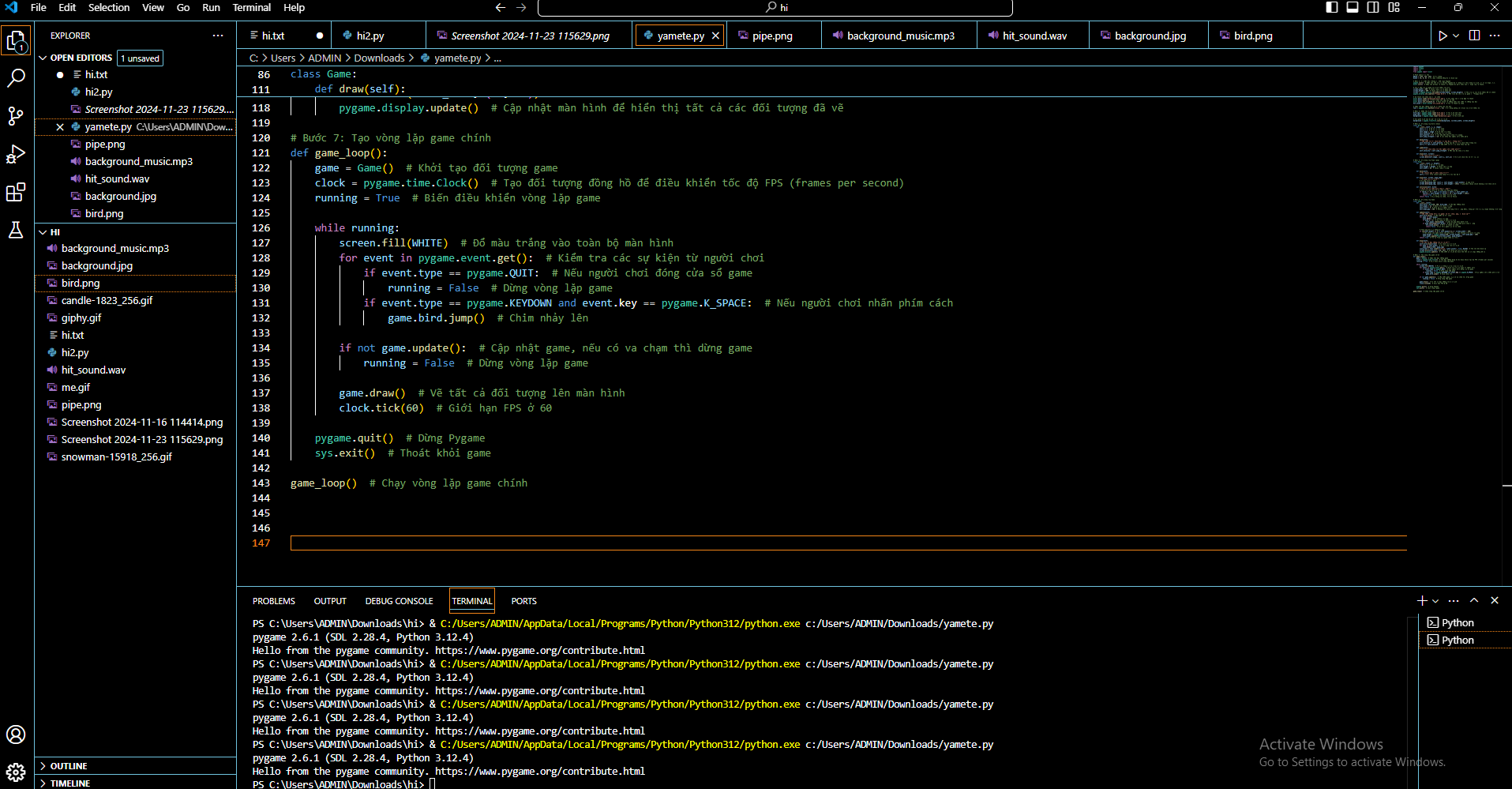Open snowman-15918_256.gif in the file tree

116,456
